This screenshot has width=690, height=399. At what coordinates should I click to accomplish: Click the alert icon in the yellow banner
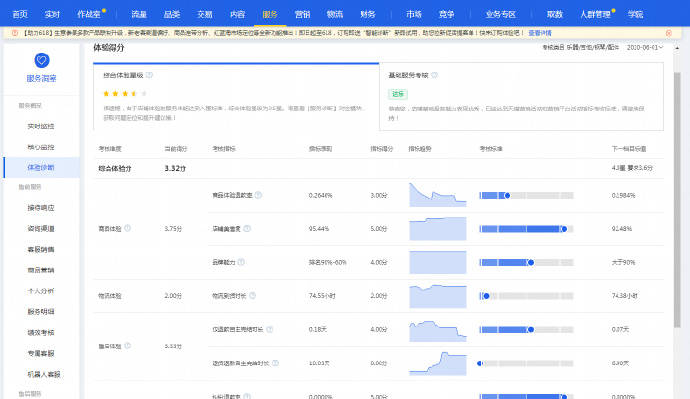[x=15, y=33]
